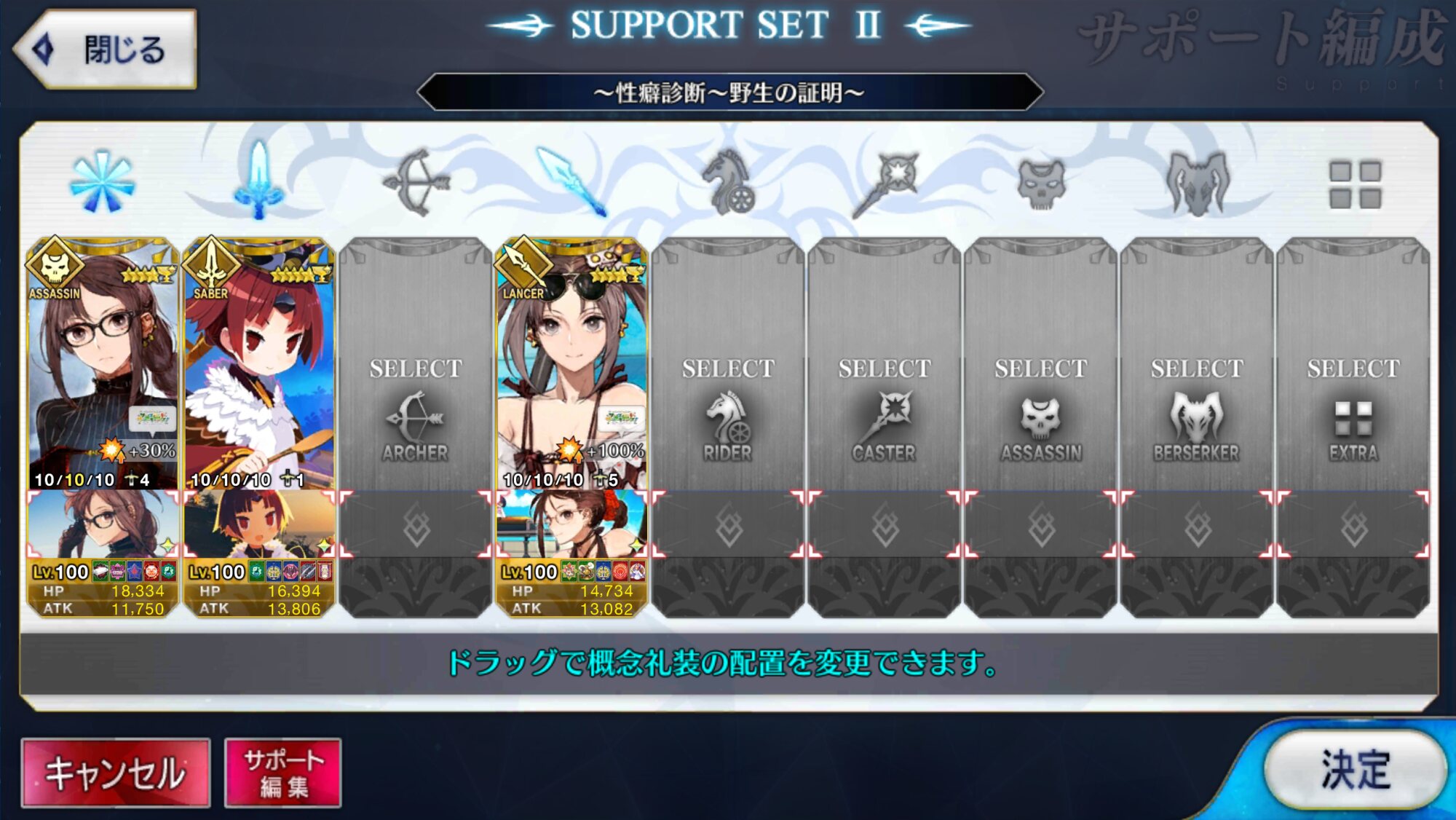
Task: Select the Archer class bow icon
Action: click(x=416, y=182)
